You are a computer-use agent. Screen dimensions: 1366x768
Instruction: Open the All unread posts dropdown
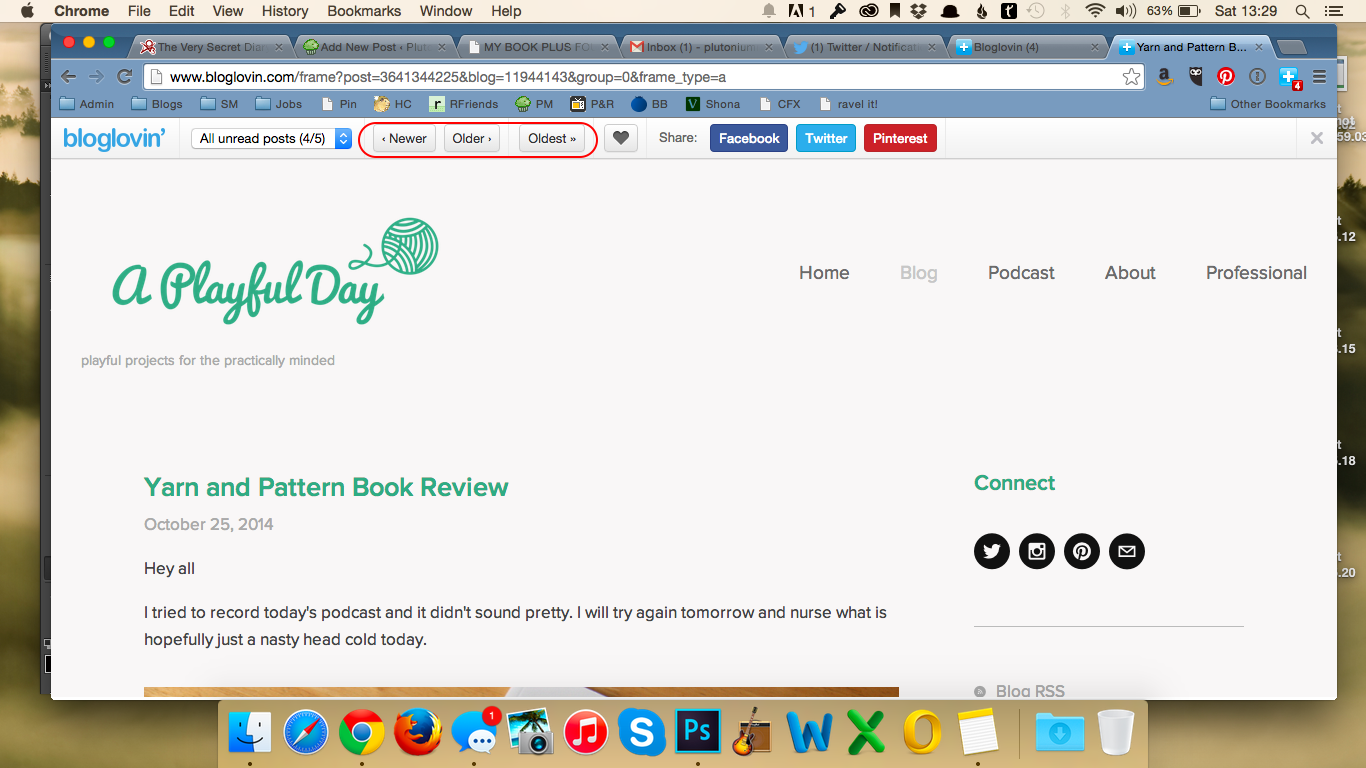click(271, 139)
